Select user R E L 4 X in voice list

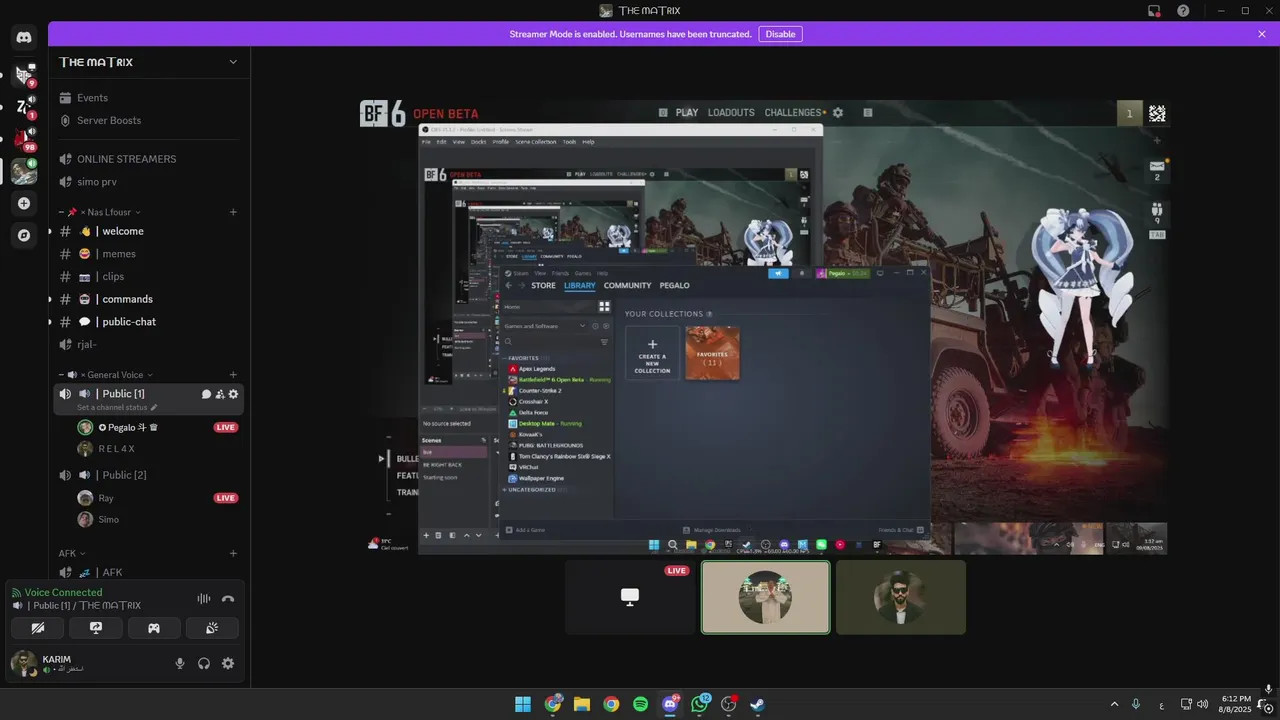158,449
